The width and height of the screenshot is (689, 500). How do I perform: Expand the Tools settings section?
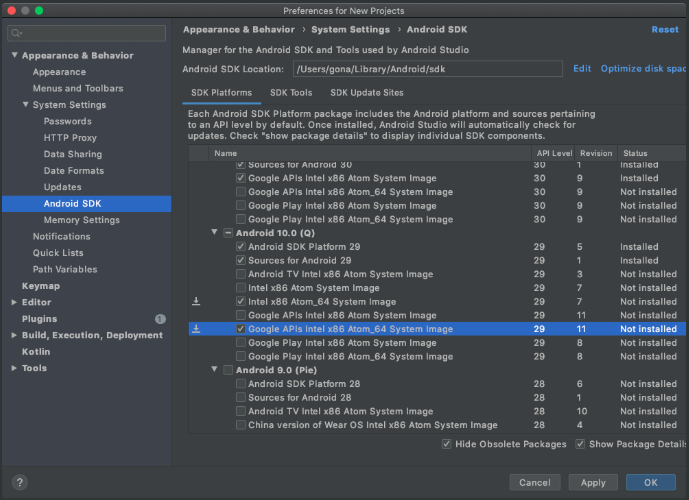(14, 368)
